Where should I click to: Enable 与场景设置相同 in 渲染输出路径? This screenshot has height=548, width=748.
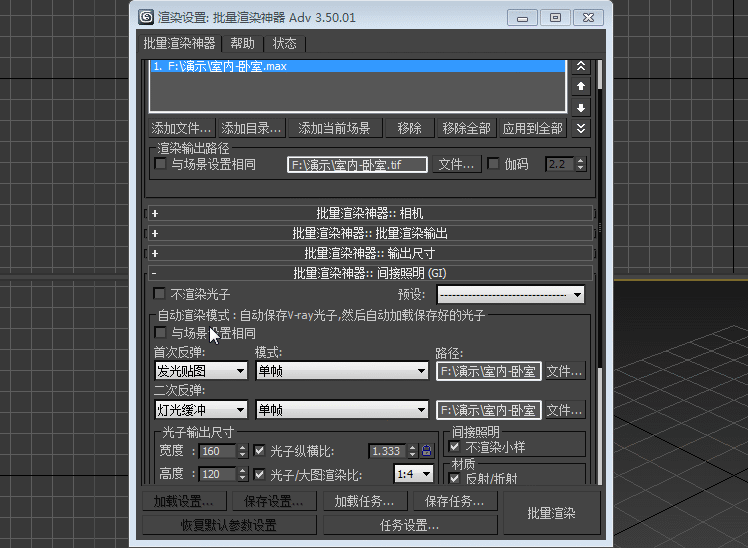click(161, 164)
